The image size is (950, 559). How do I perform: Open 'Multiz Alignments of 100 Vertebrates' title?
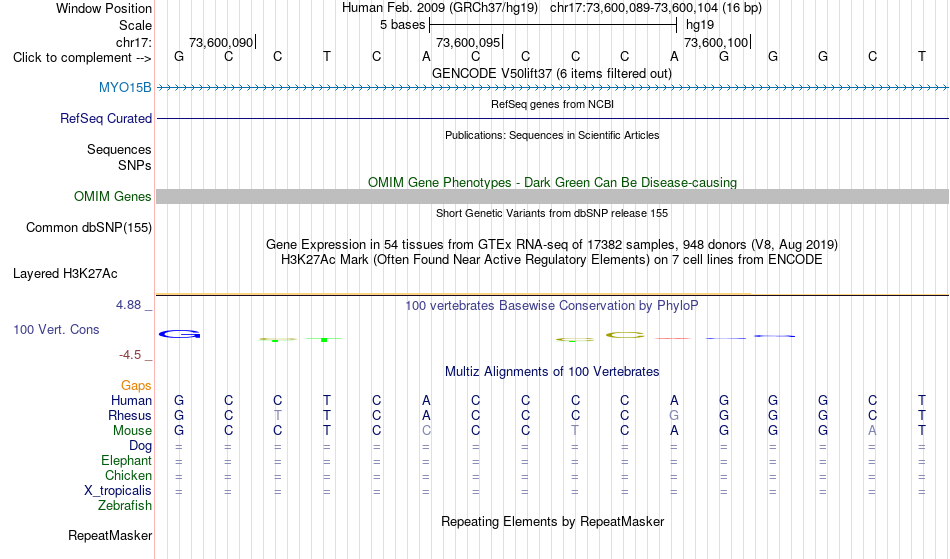coord(552,371)
